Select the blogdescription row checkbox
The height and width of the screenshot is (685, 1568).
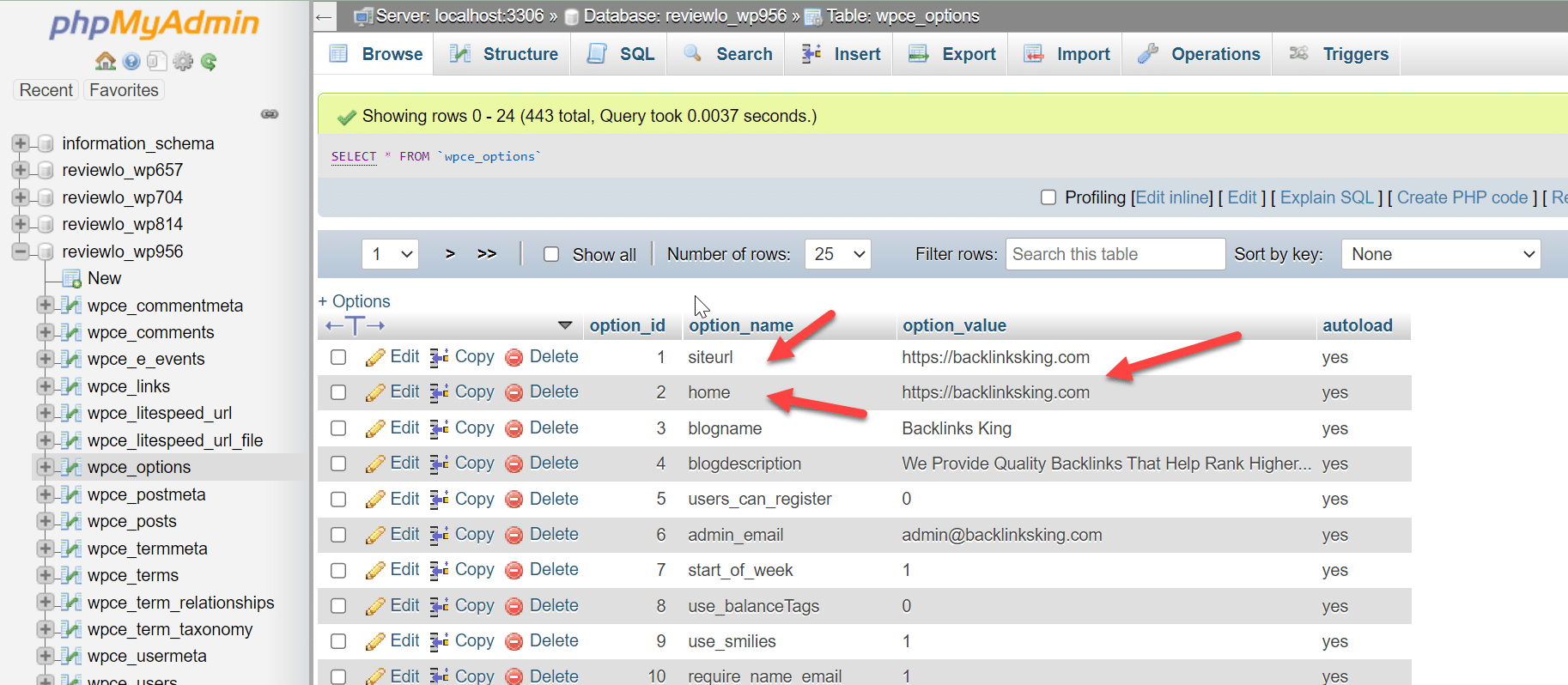tap(338, 464)
